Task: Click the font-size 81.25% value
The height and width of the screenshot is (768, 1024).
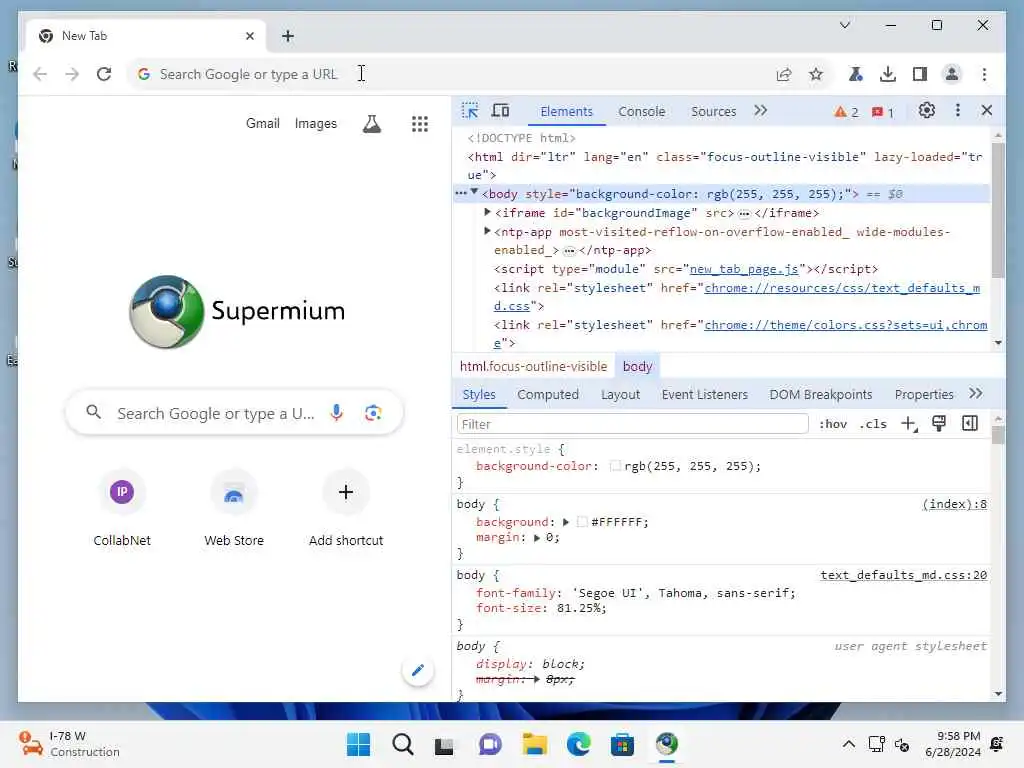Action: click(x=581, y=608)
